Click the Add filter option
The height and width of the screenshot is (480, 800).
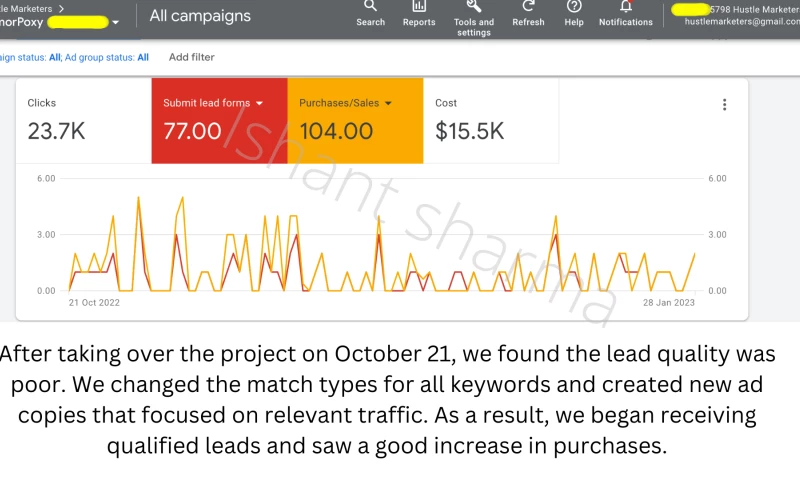pos(191,58)
